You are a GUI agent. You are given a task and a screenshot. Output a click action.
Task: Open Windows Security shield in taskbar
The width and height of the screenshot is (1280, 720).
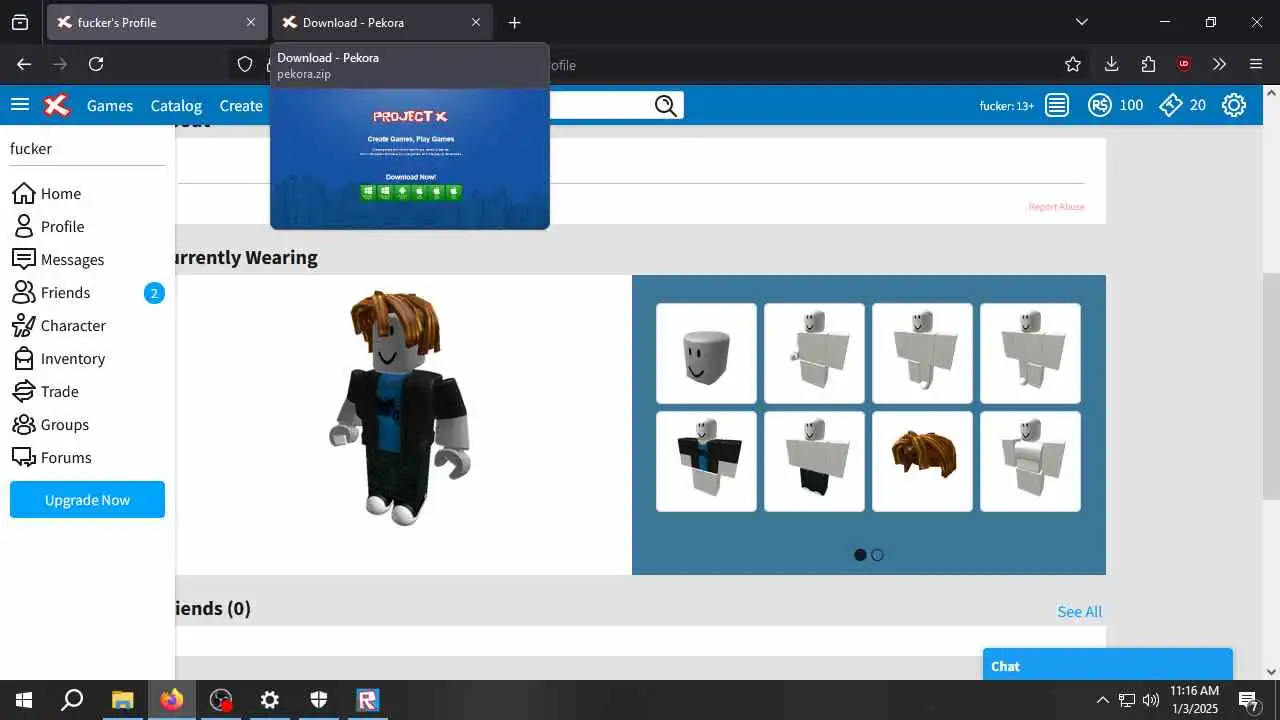[x=319, y=700]
